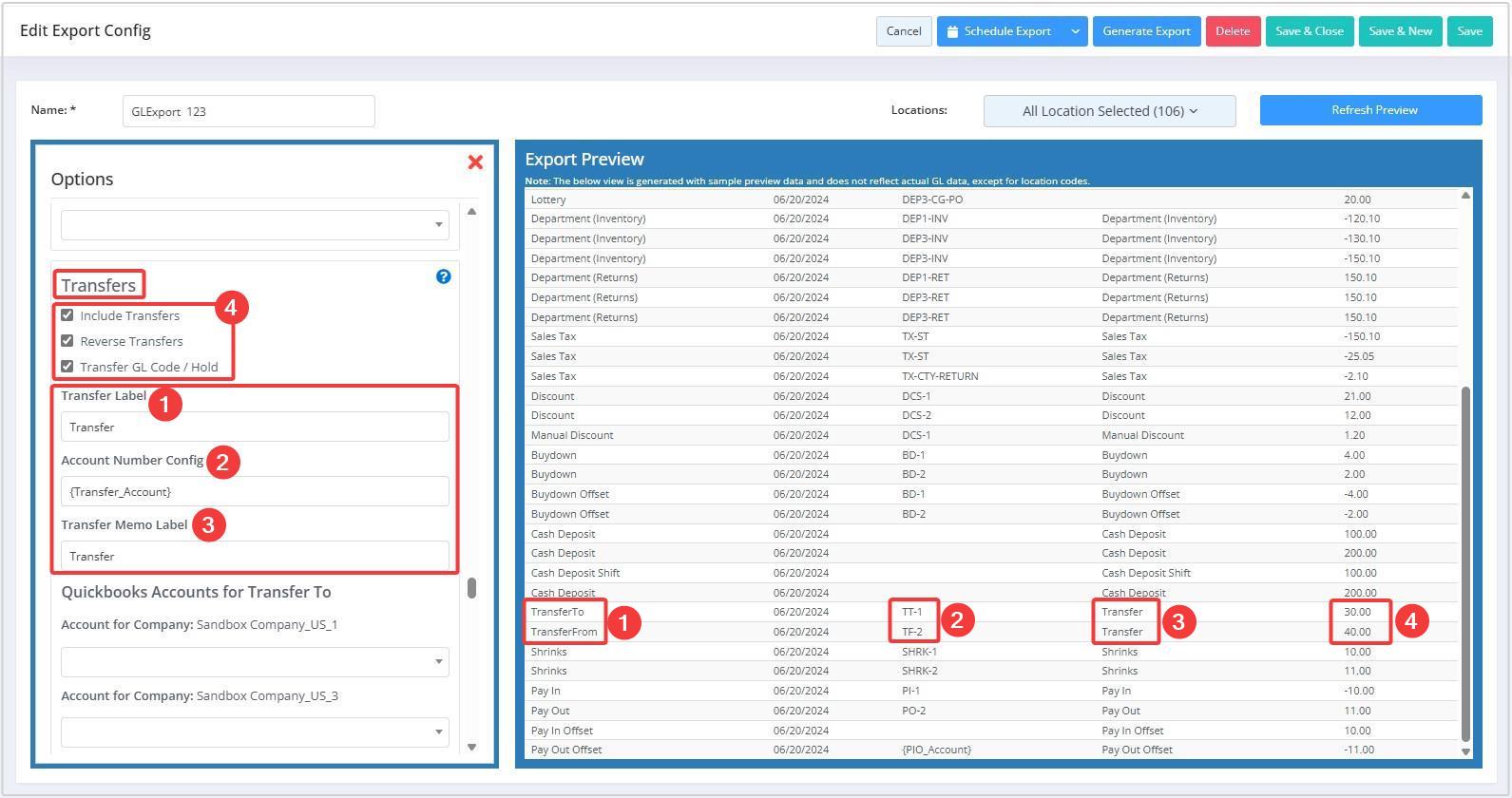Toggle the Reverse Transfers checkbox
Viewport: 1512px width, 798px height.
(67, 341)
